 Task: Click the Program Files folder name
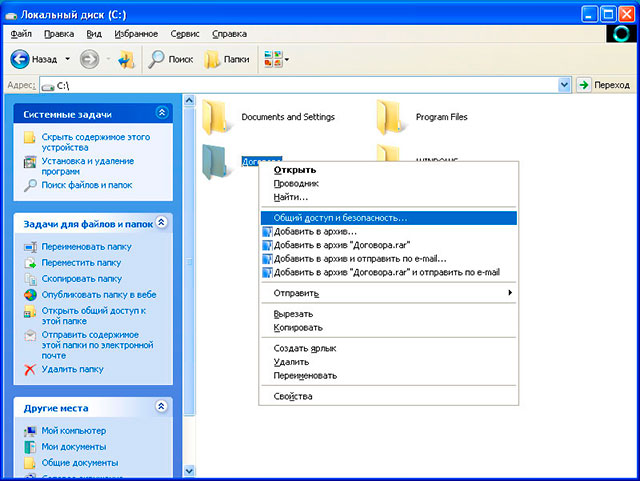pos(442,117)
